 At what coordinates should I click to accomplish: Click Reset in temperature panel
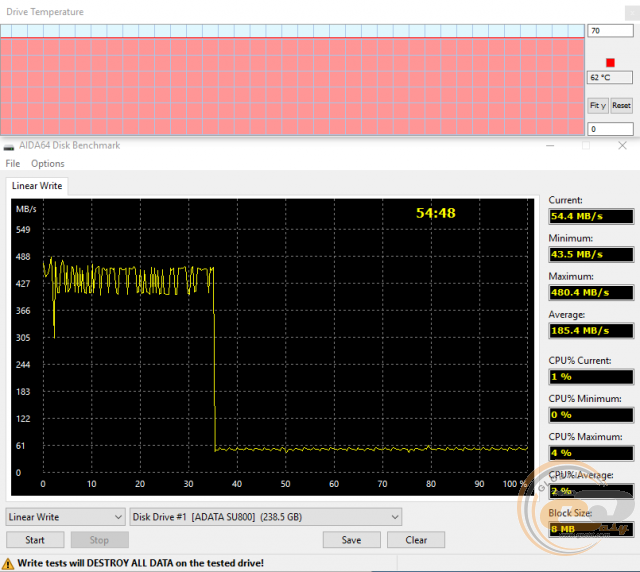[x=621, y=105]
